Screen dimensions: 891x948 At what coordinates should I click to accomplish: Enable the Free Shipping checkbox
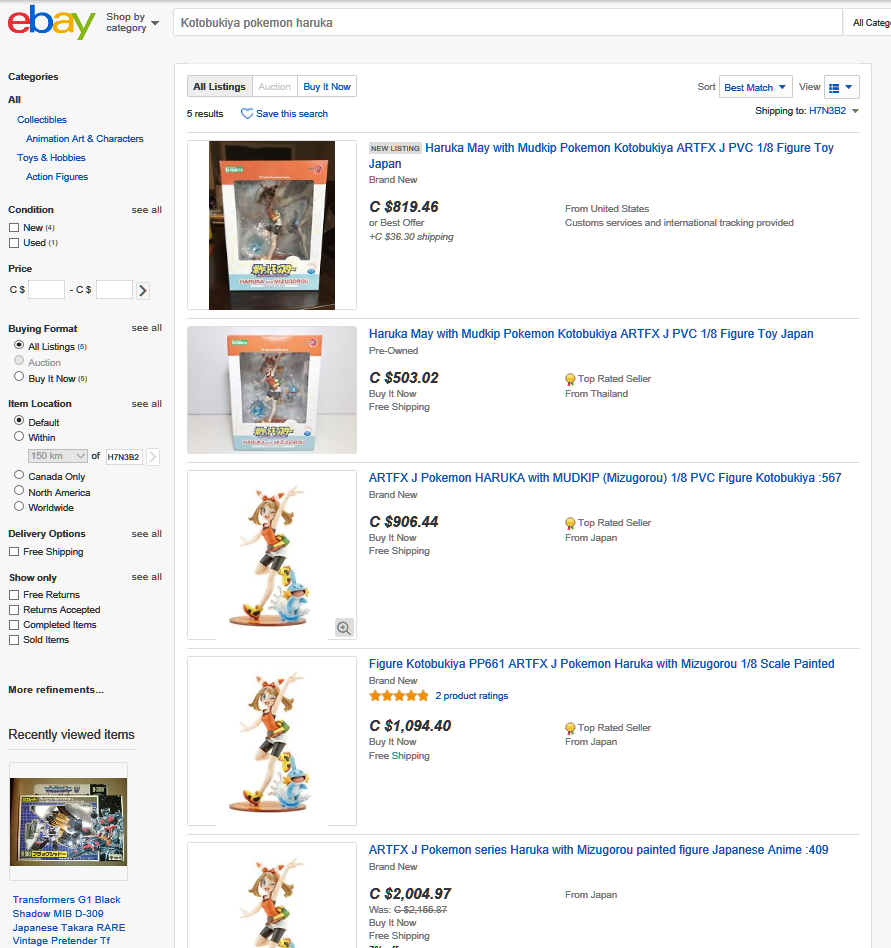tap(14, 552)
